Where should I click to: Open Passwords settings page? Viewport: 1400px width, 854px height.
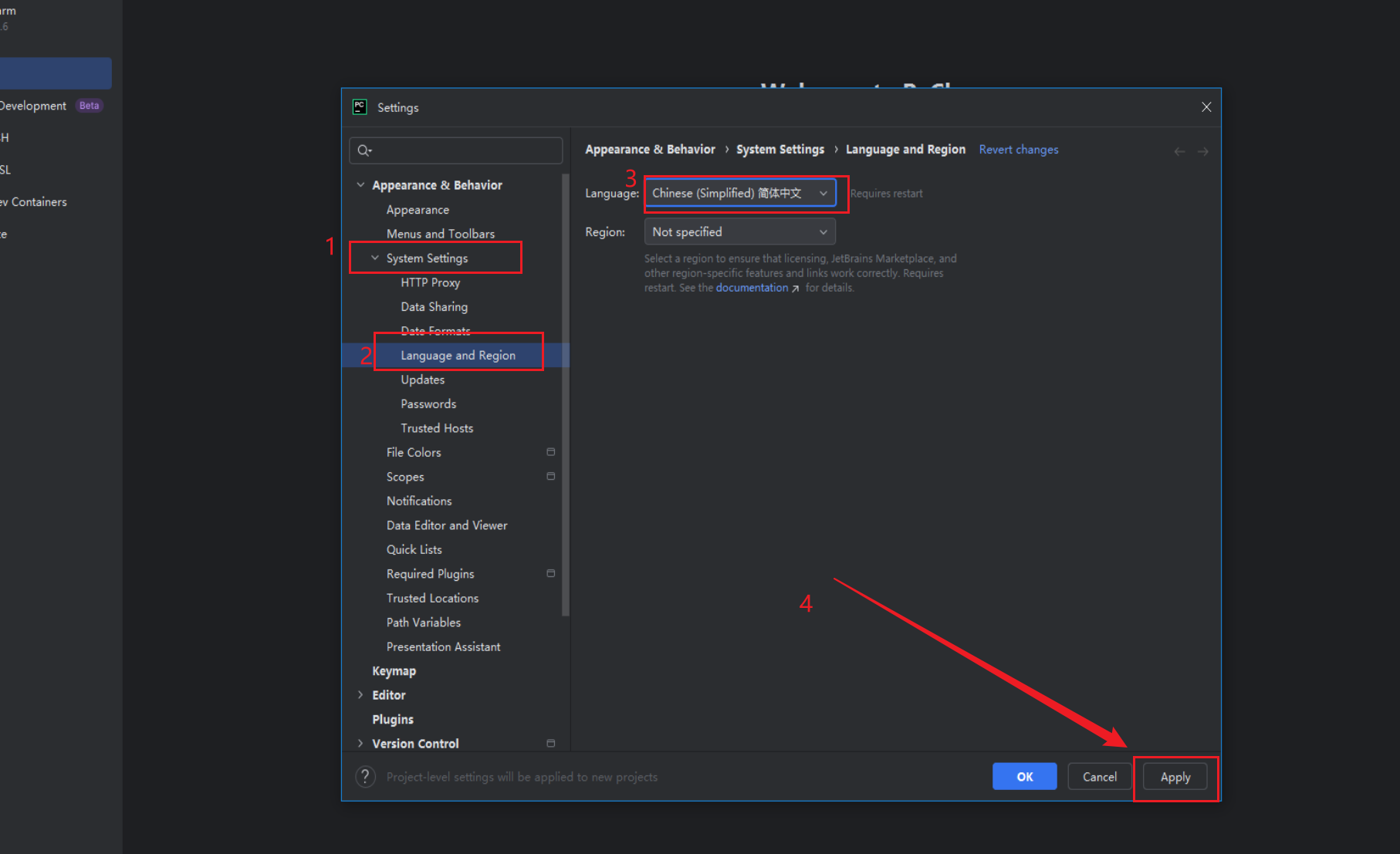pos(428,404)
